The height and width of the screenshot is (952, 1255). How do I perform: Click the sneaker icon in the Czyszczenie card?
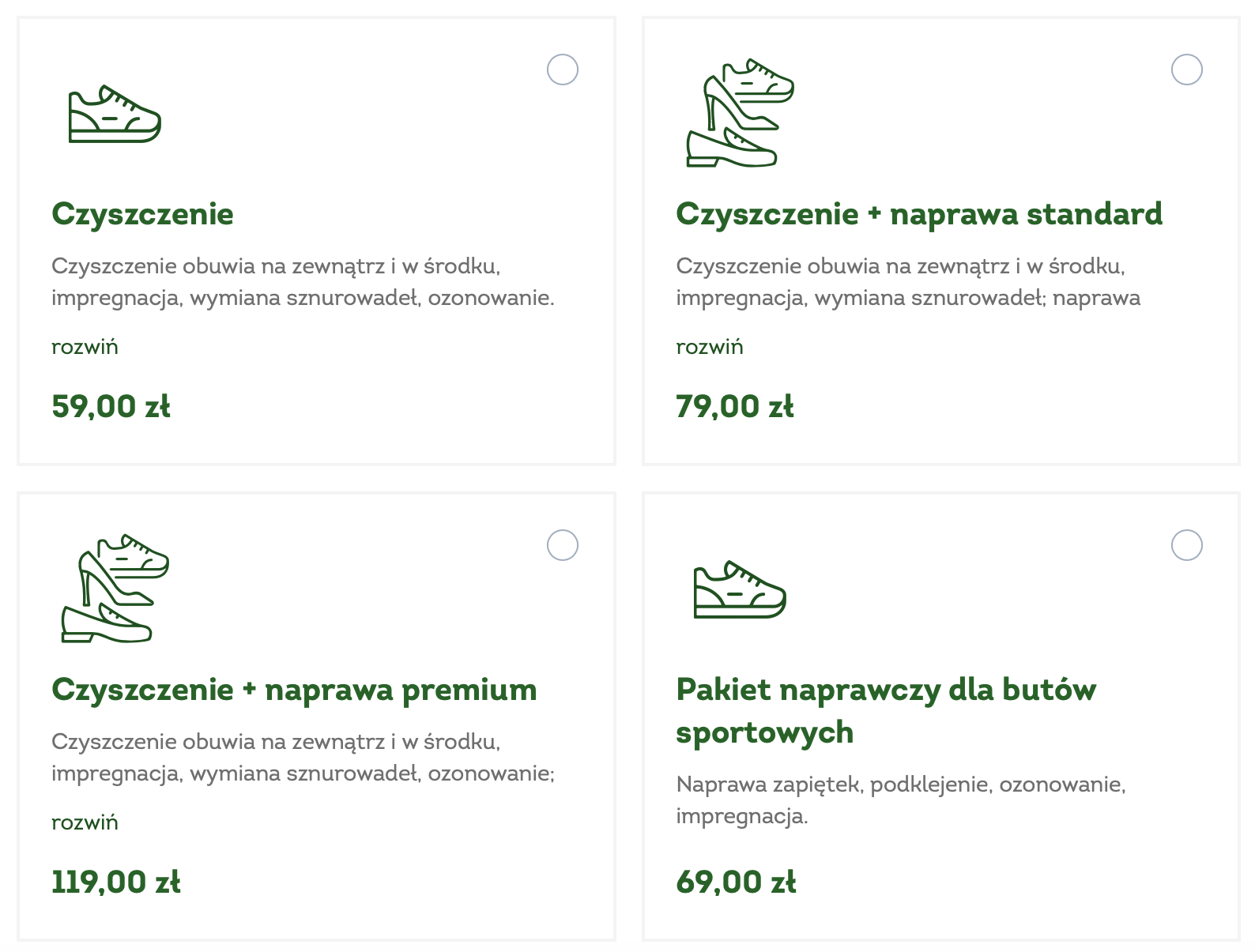(x=115, y=115)
